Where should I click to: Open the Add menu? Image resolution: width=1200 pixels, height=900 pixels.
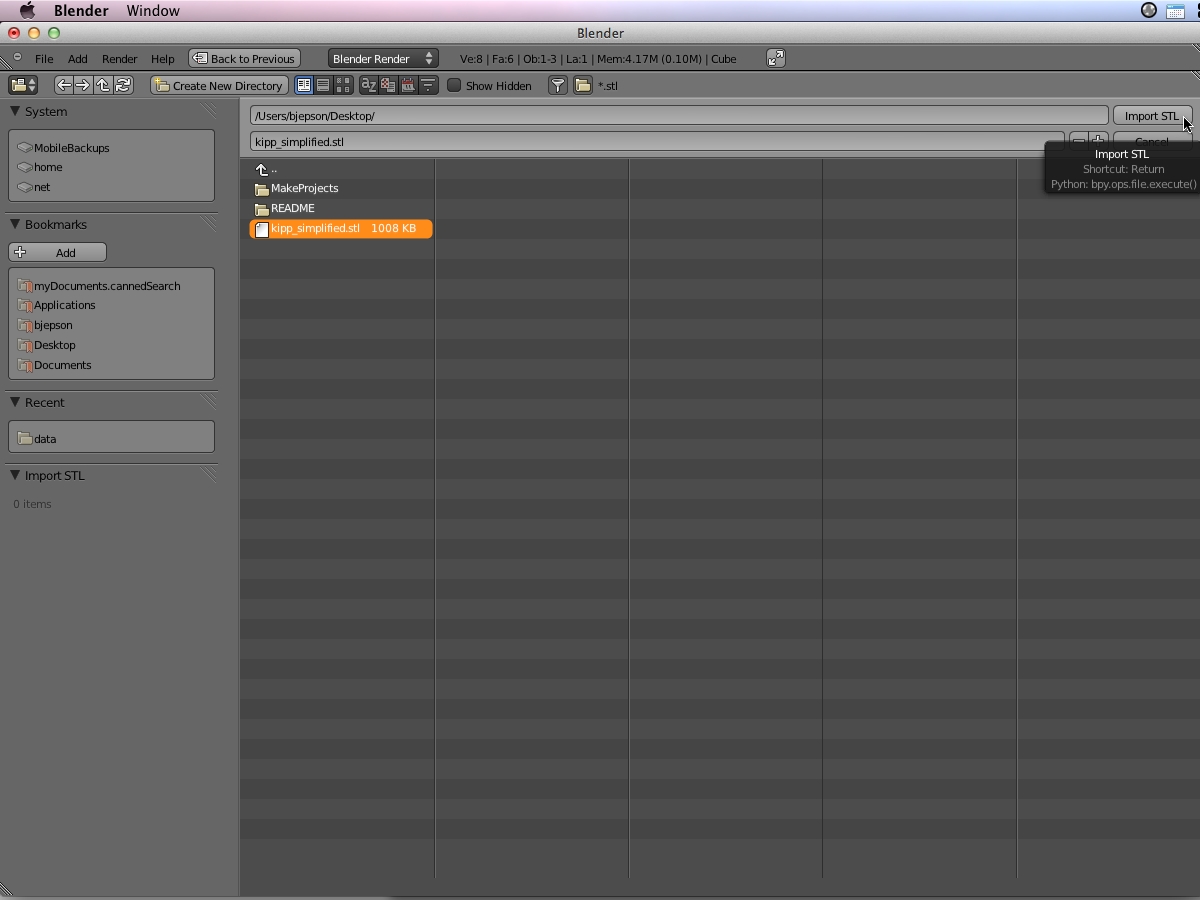pyautogui.click(x=77, y=58)
